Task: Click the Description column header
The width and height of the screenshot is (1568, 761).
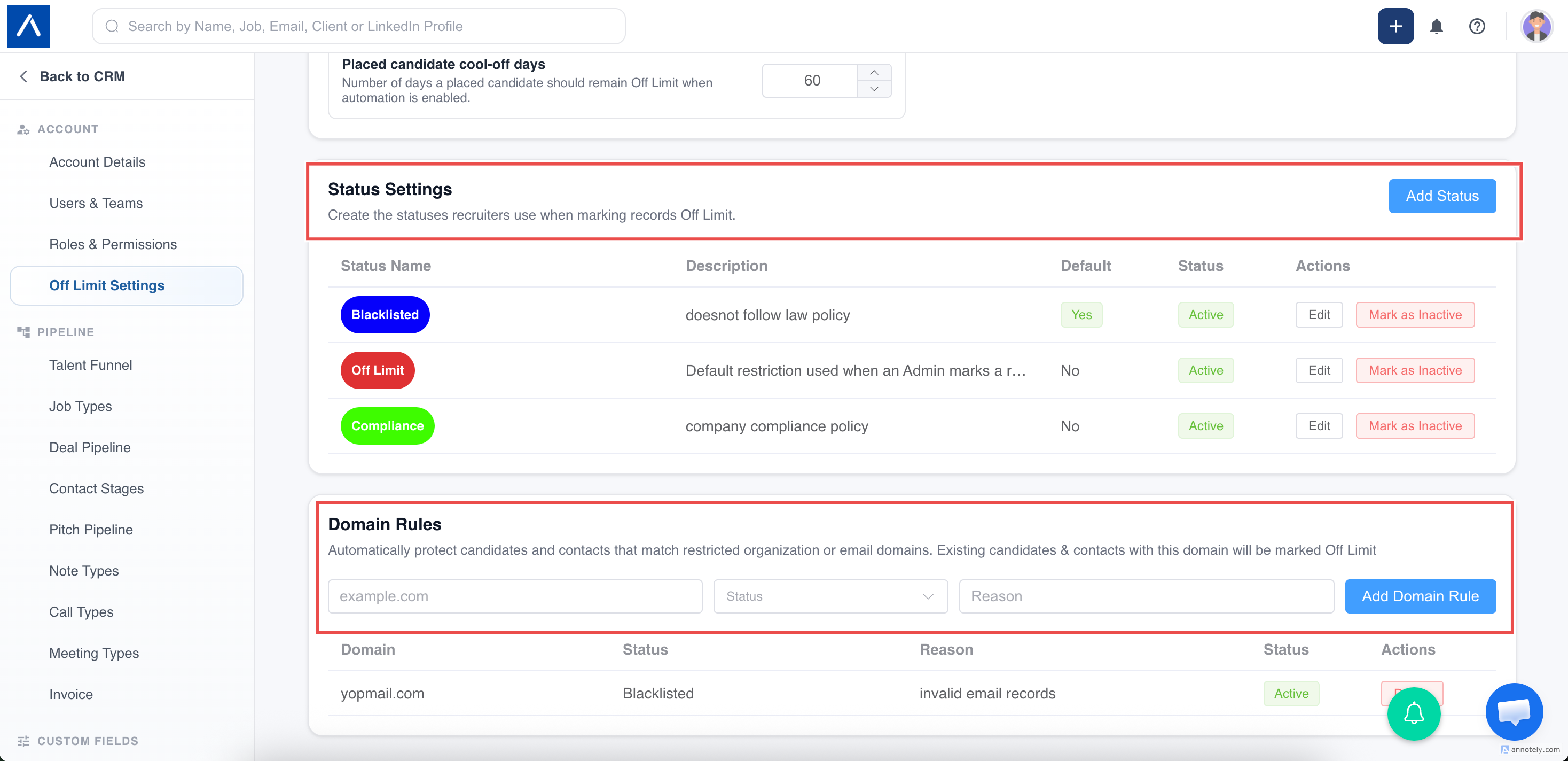Action: (x=726, y=266)
